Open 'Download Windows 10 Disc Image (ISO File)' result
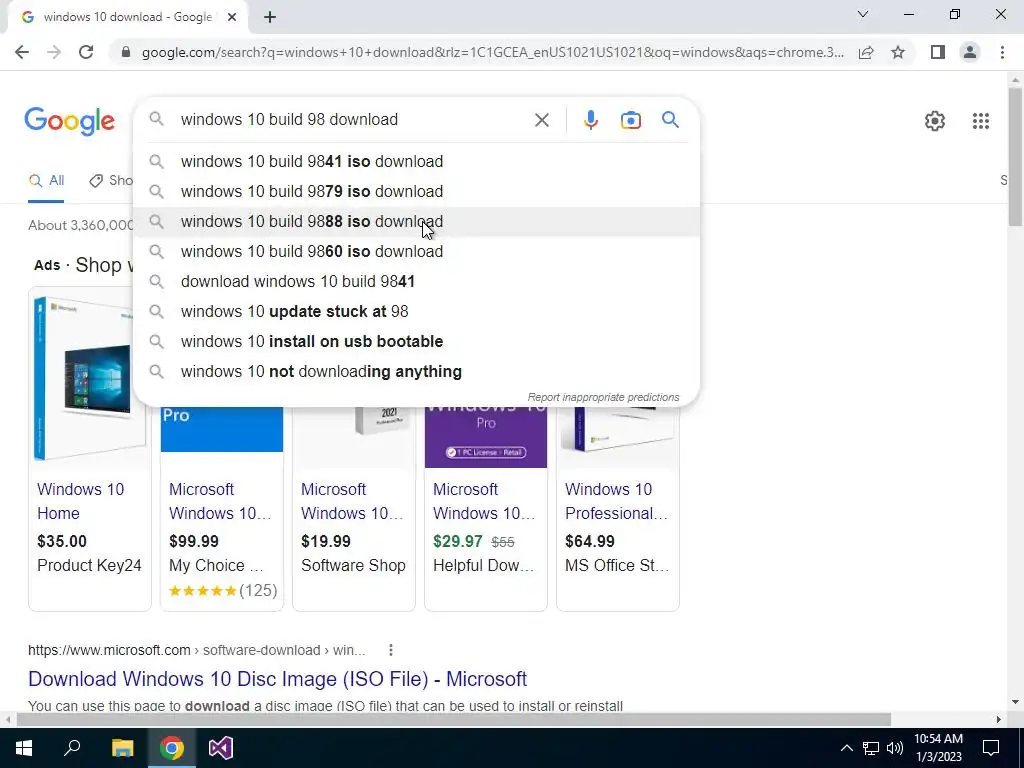 (278, 679)
